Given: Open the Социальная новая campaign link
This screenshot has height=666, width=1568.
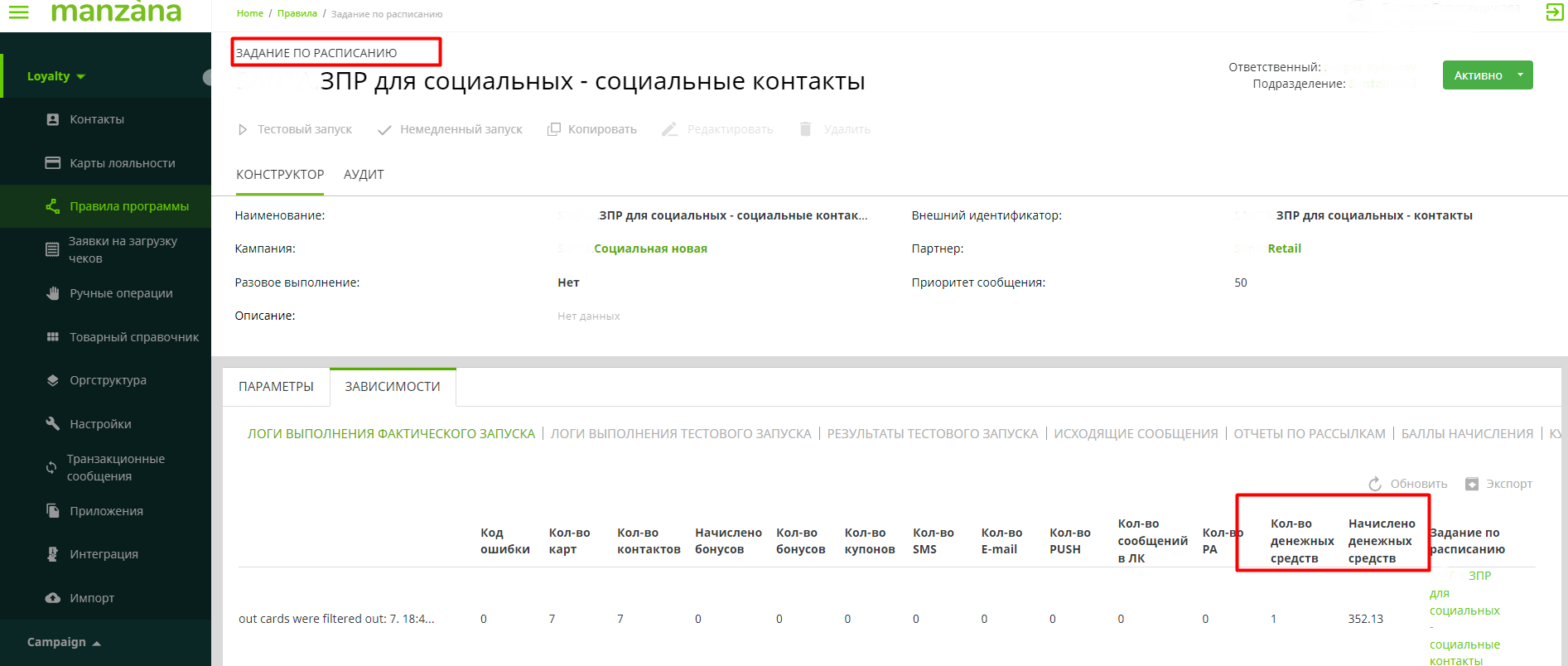Looking at the screenshot, I should (x=650, y=249).
